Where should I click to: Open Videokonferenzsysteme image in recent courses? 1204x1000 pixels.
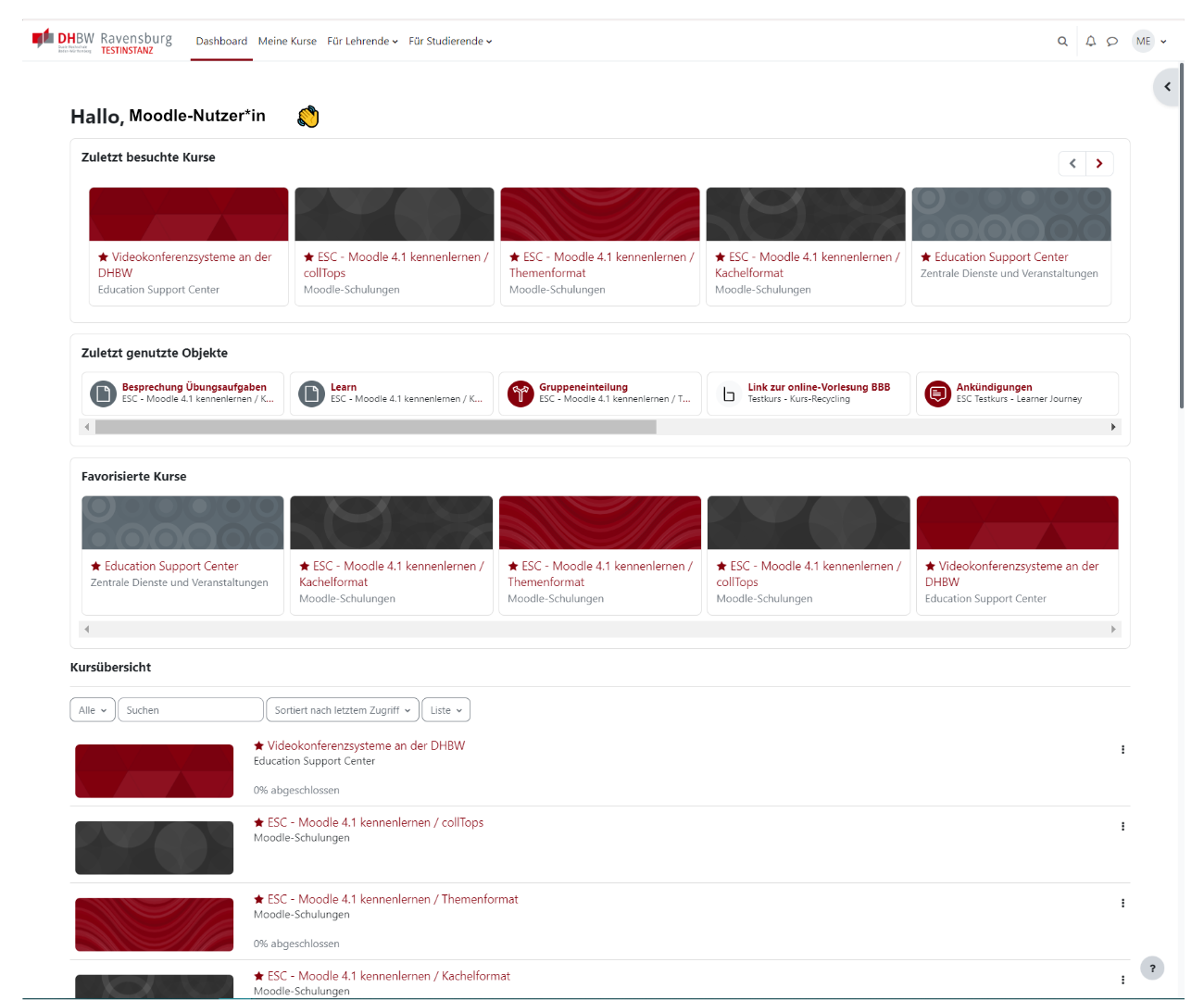[x=189, y=214]
